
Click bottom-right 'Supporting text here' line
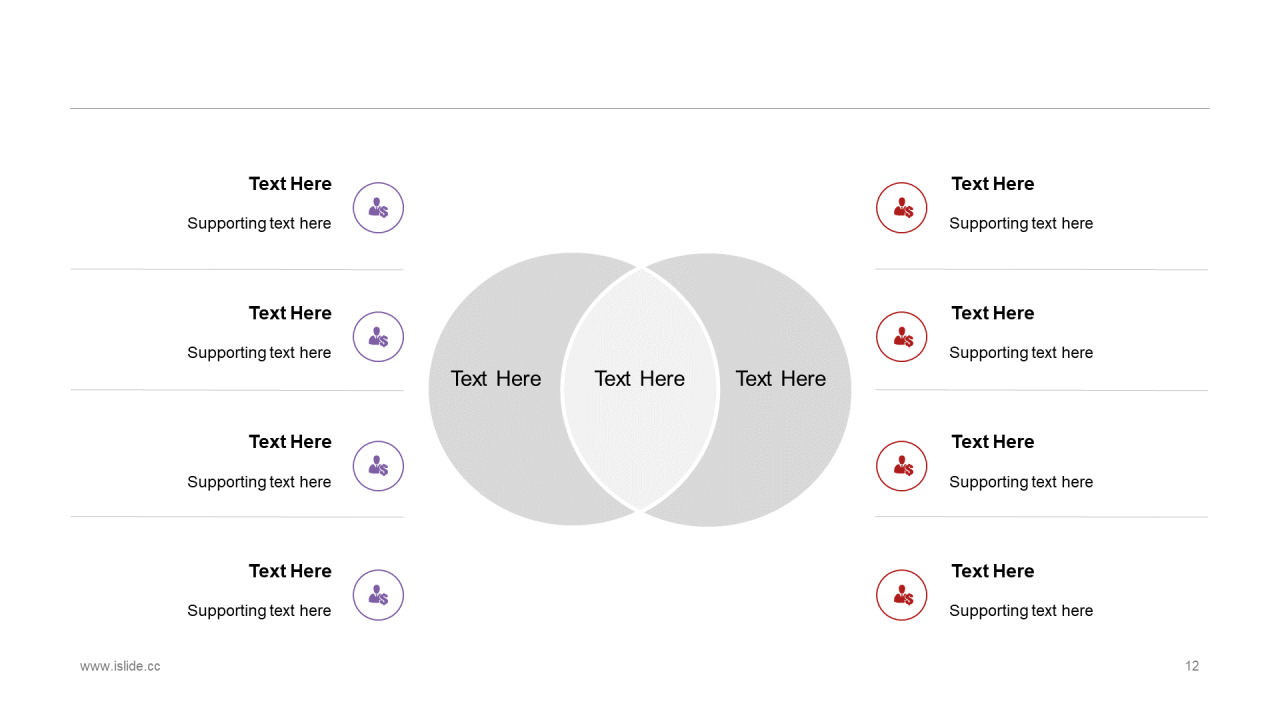tap(1021, 611)
